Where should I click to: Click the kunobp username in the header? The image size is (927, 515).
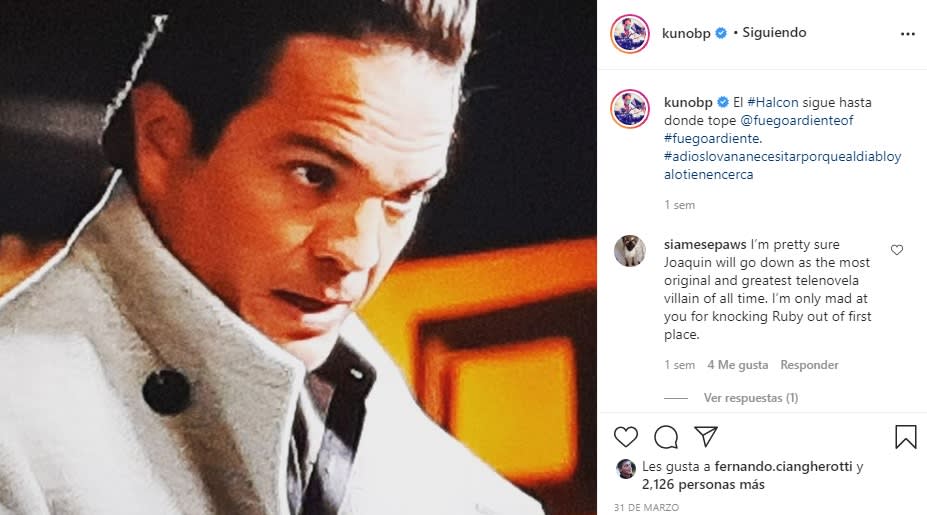coord(686,33)
